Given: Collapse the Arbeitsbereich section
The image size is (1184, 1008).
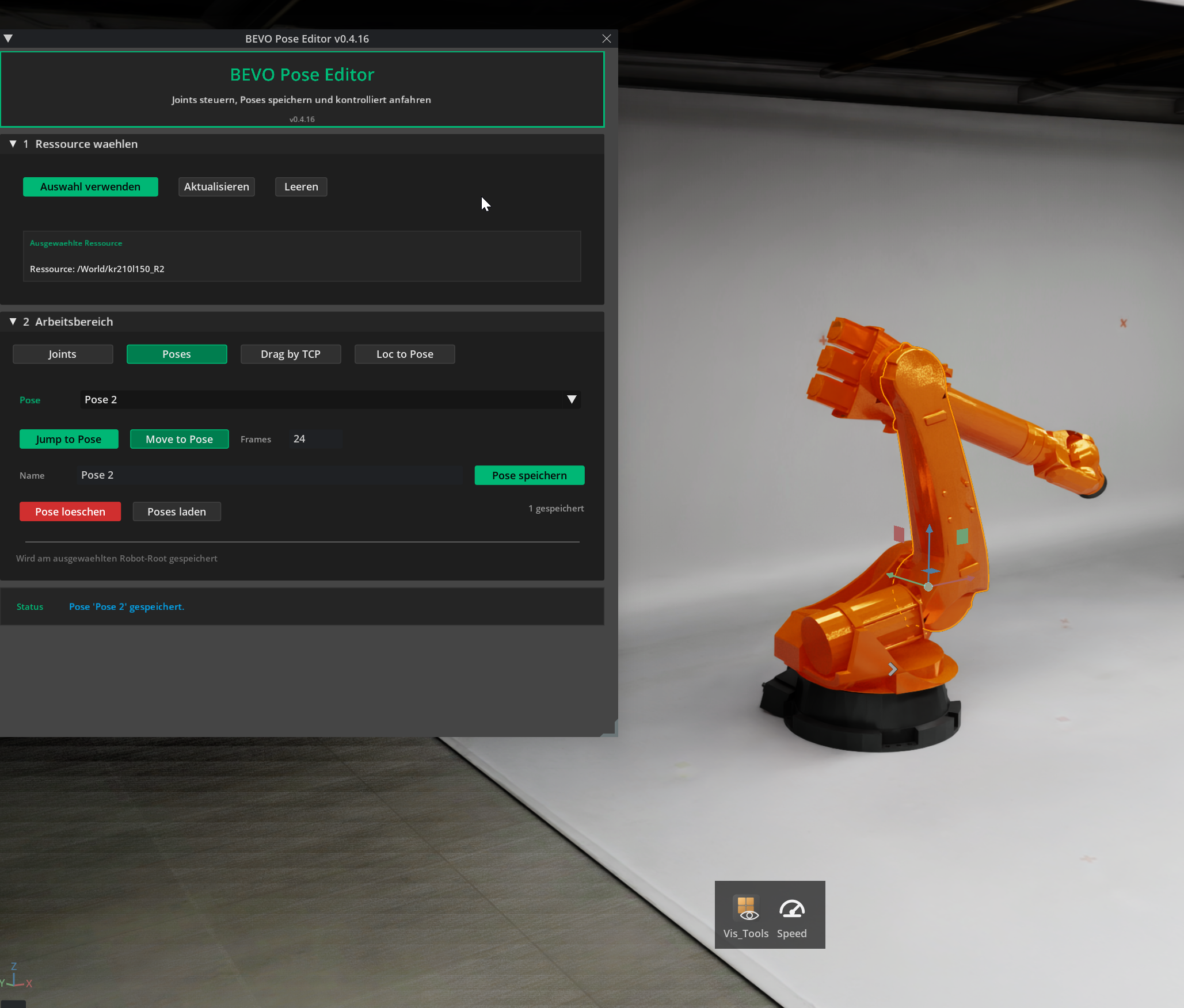Looking at the screenshot, I should point(13,322).
